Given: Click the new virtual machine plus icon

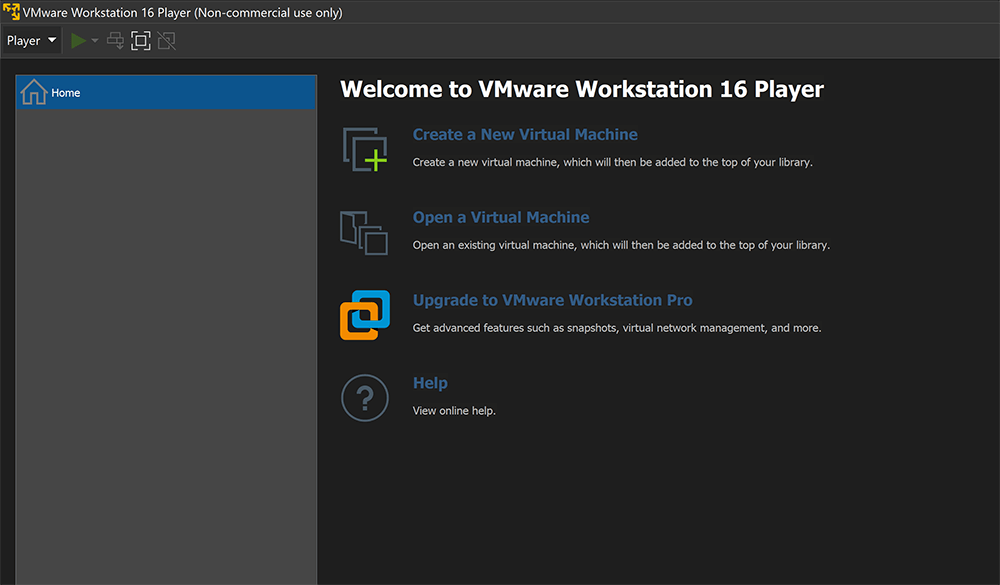Looking at the screenshot, I should 364,149.
